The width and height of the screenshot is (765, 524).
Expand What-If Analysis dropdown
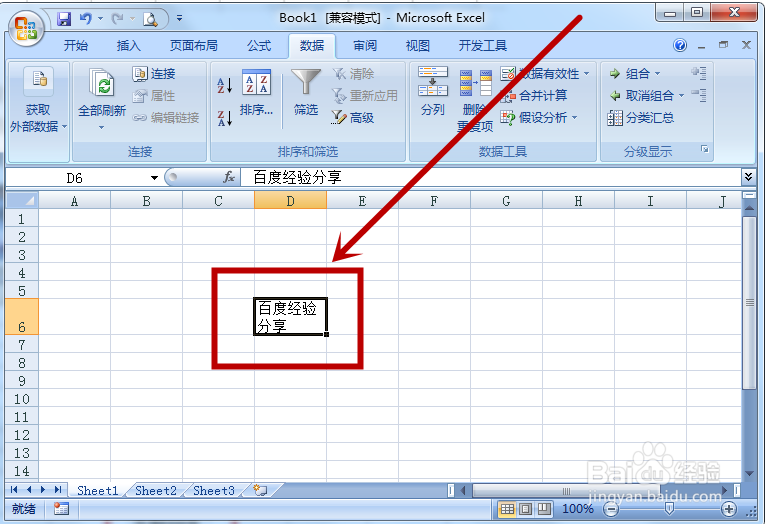574,118
